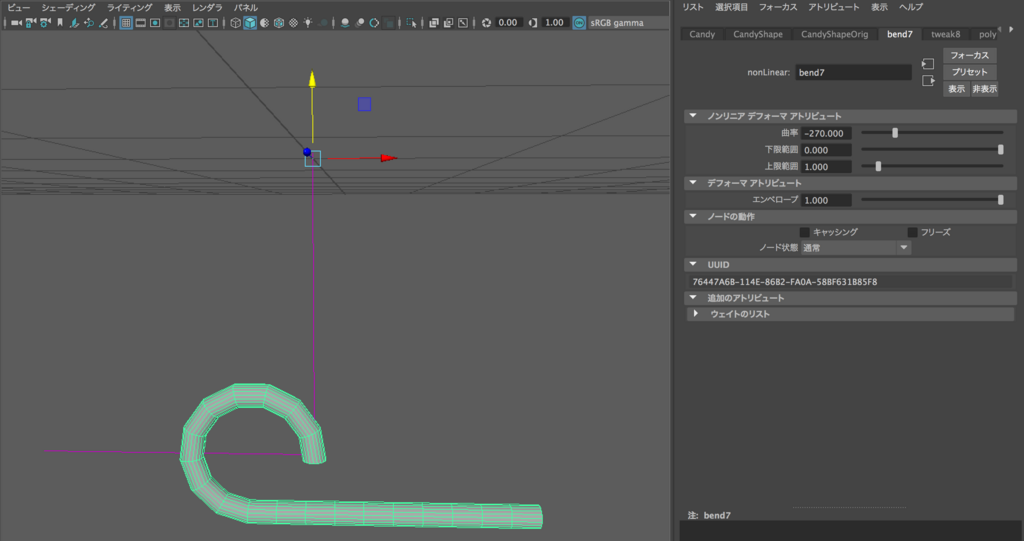Viewport: 1024px width, 541px height.
Task: Click the 表示 button below プリセット
Action: coord(956,89)
